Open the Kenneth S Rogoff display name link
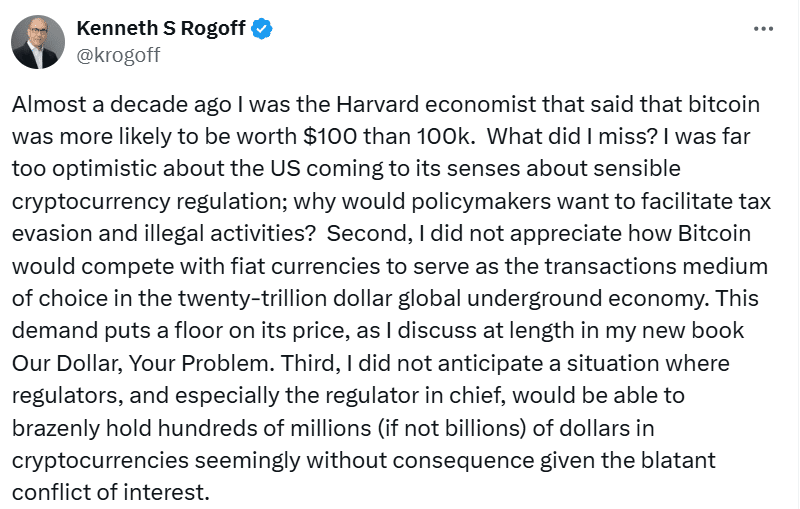Image resolution: width=800 pixels, height=509 pixels. 161,29
